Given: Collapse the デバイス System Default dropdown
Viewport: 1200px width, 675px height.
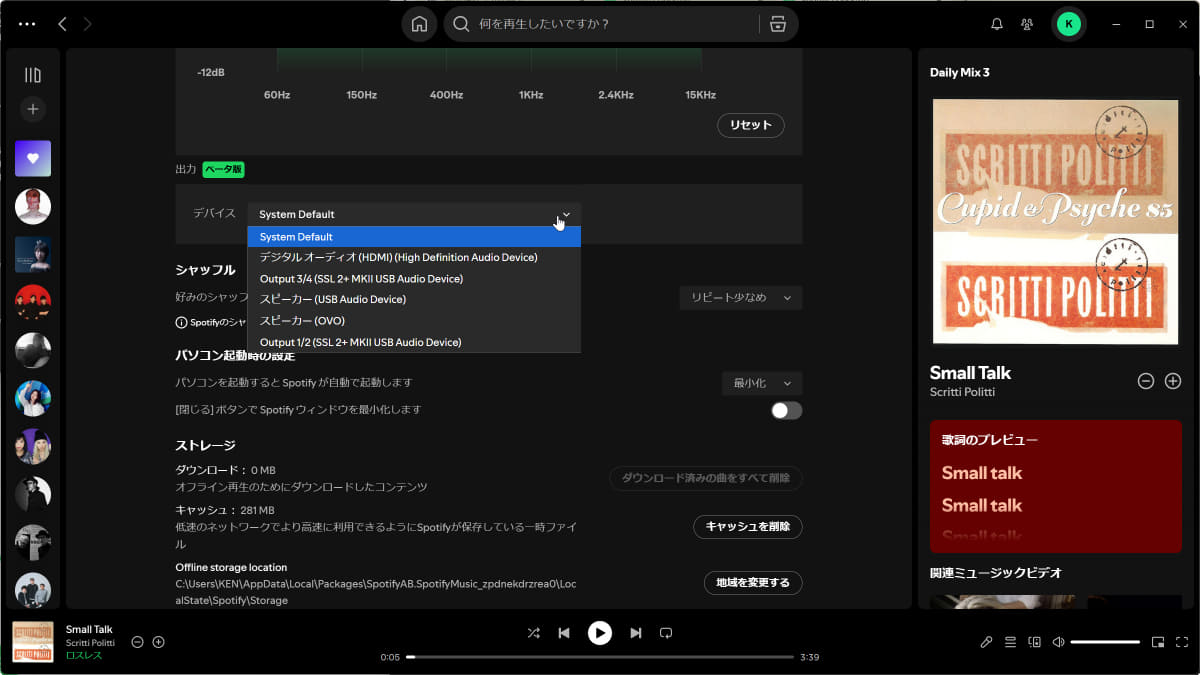Looking at the screenshot, I should tap(414, 214).
